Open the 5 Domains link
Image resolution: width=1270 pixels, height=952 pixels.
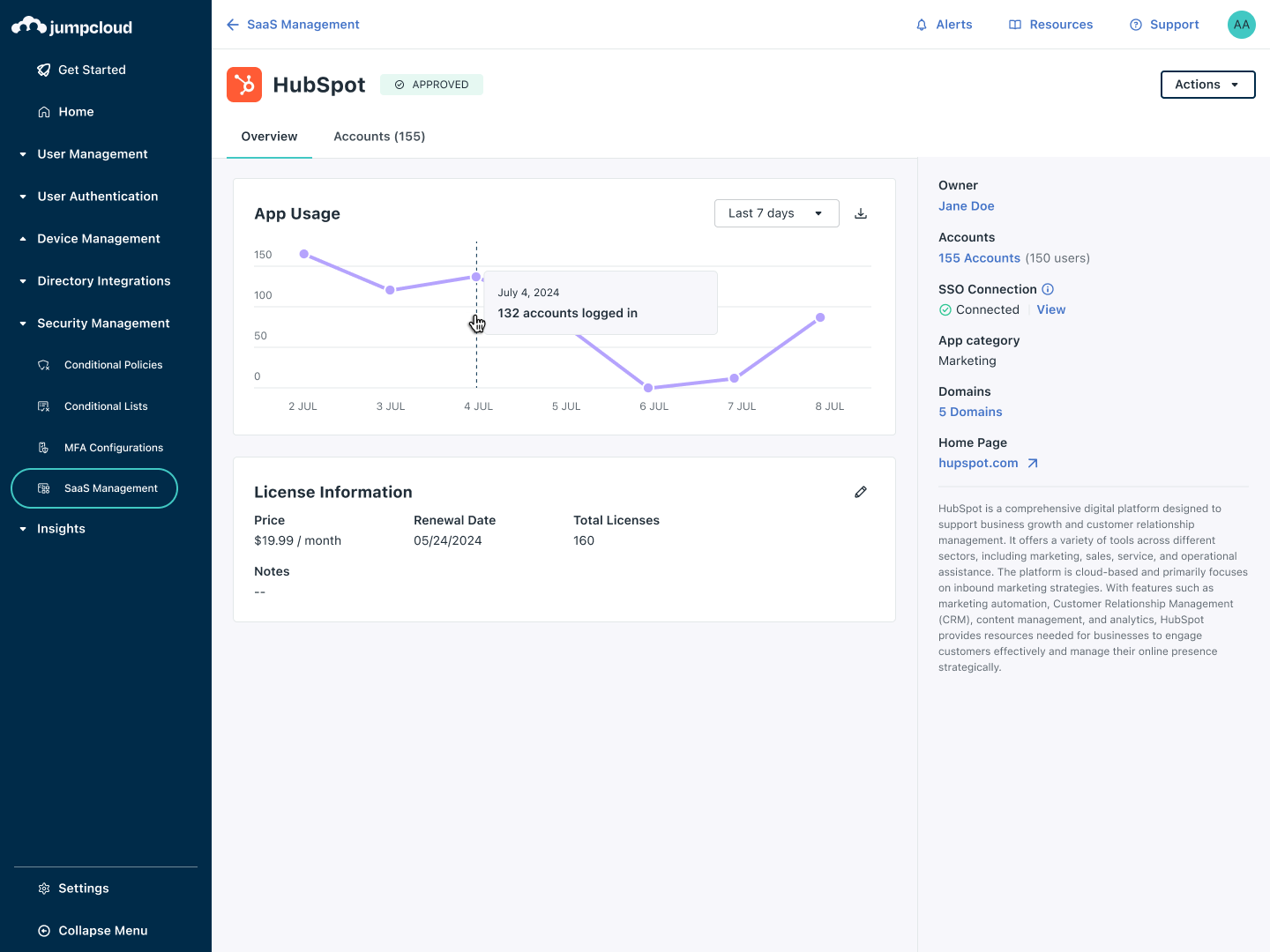point(970,413)
